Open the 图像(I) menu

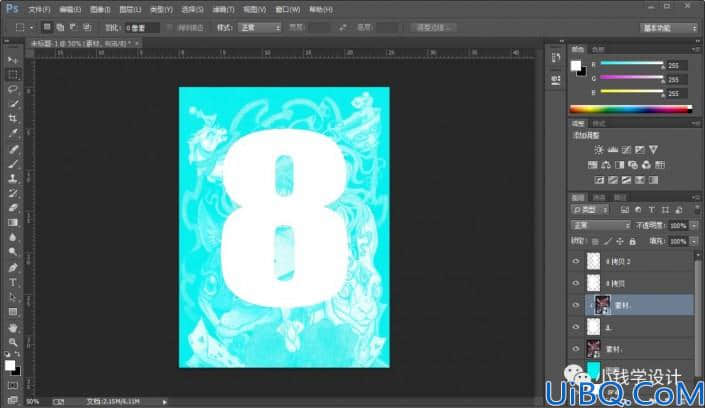point(100,9)
